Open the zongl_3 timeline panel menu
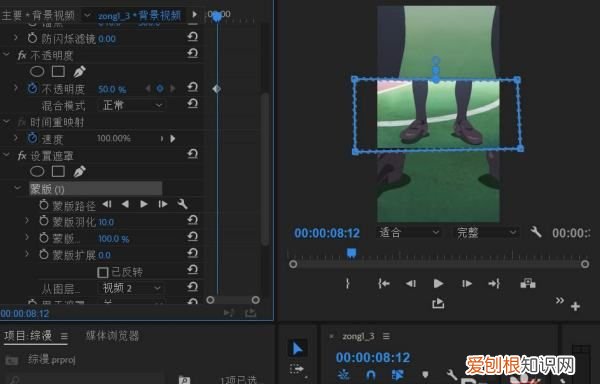The width and height of the screenshot is (600, 384). (386, 336)
